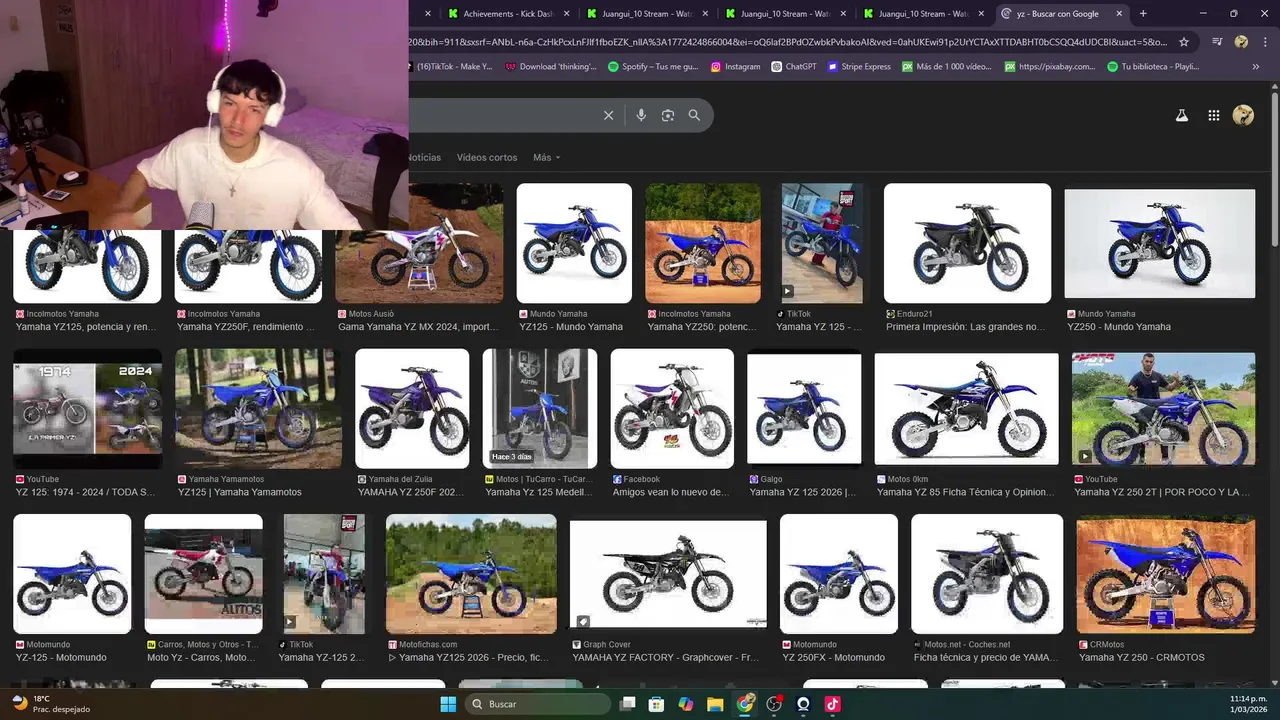Open Yamaha YZ 250 - CRMOTOS image
The height and width of the screenshot is (720, 1280).
tap(1166, 574)
